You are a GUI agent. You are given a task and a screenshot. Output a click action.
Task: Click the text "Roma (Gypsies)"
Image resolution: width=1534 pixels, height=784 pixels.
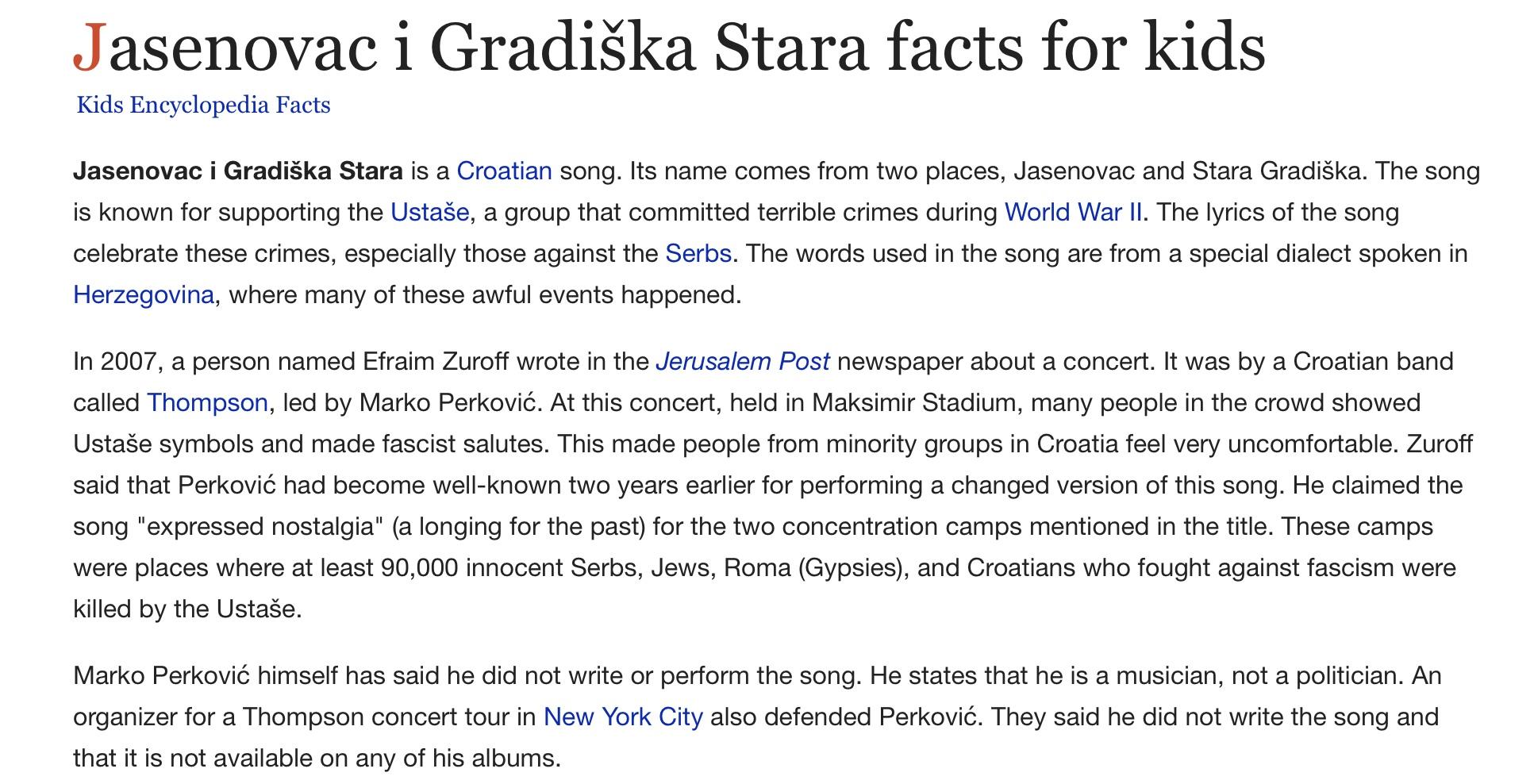(815, 568)
